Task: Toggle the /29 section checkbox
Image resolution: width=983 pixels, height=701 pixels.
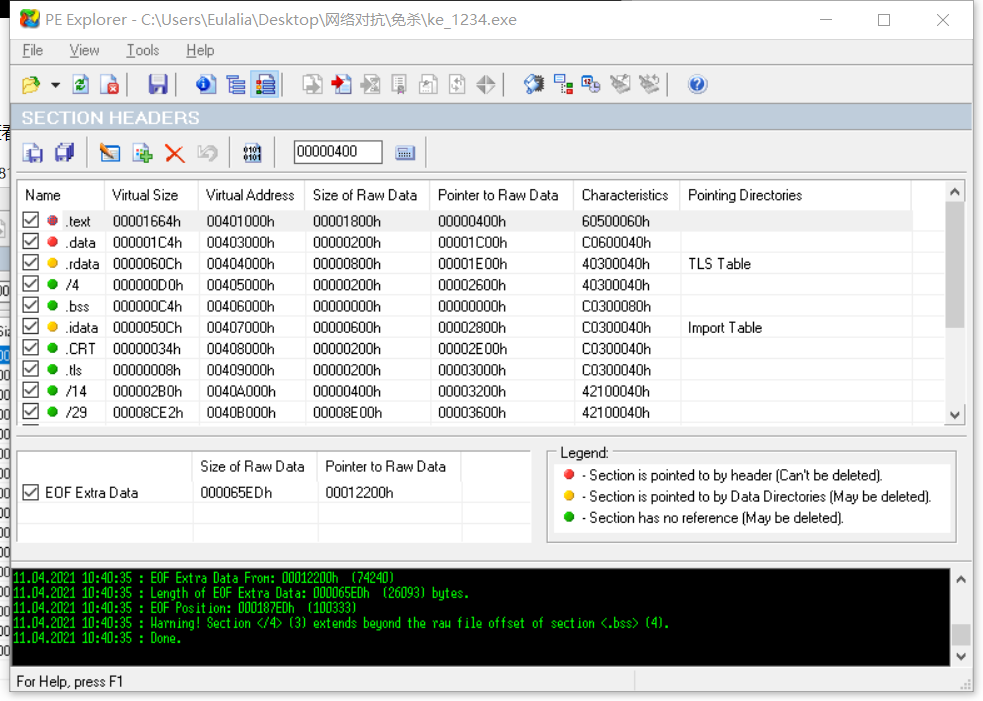Action: [x=31, y=412]
